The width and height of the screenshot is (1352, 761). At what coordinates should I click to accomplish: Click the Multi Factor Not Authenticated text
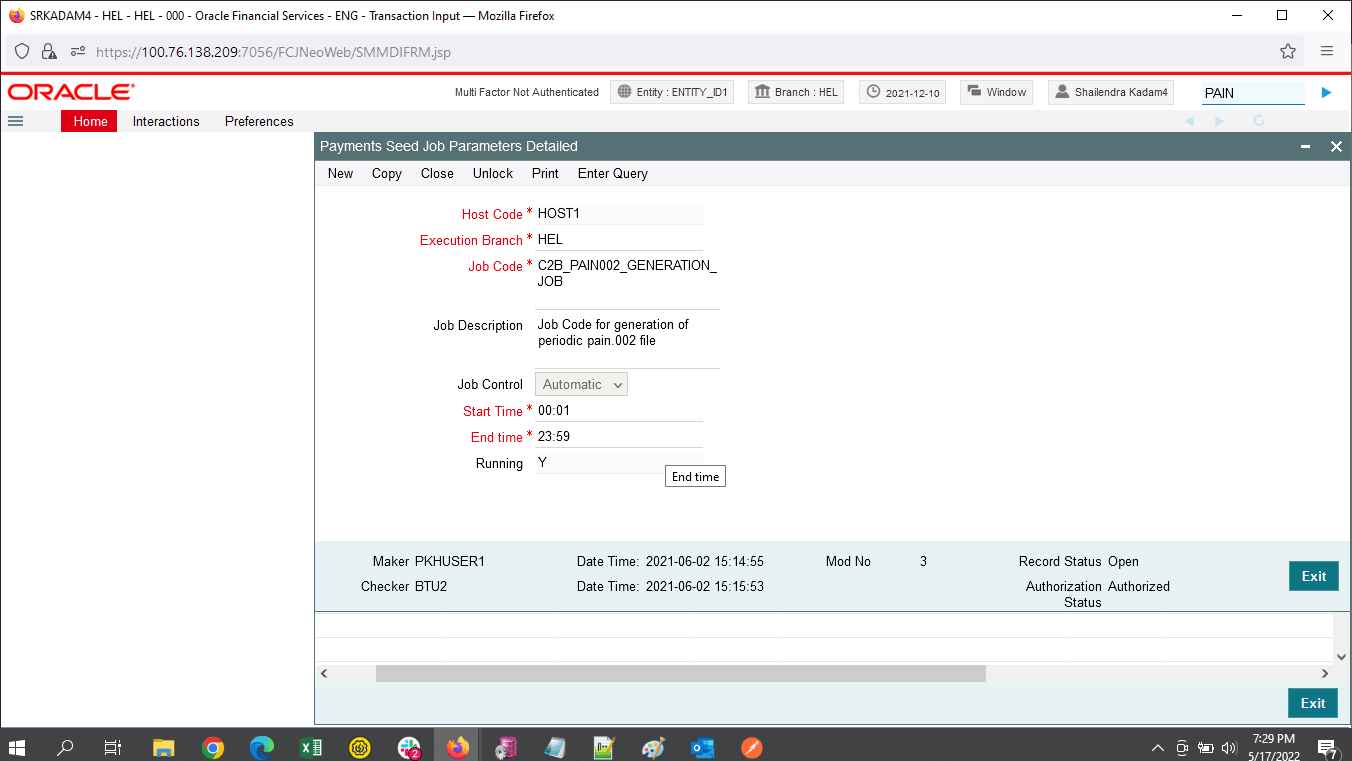[x=527, y=92]
